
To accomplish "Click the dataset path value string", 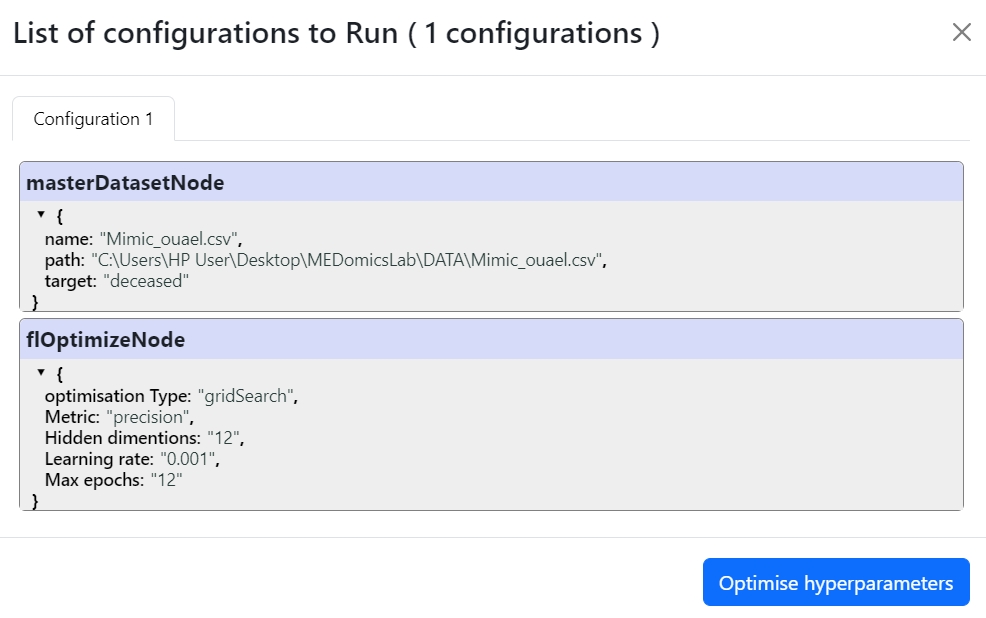I will [x=348, y=260].
